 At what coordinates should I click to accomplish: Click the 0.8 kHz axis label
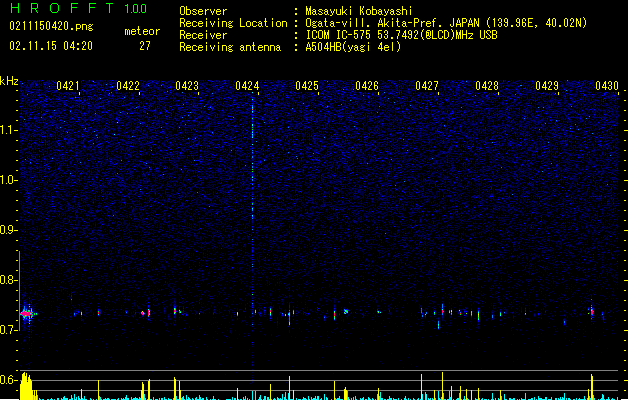tap(9, 280)
